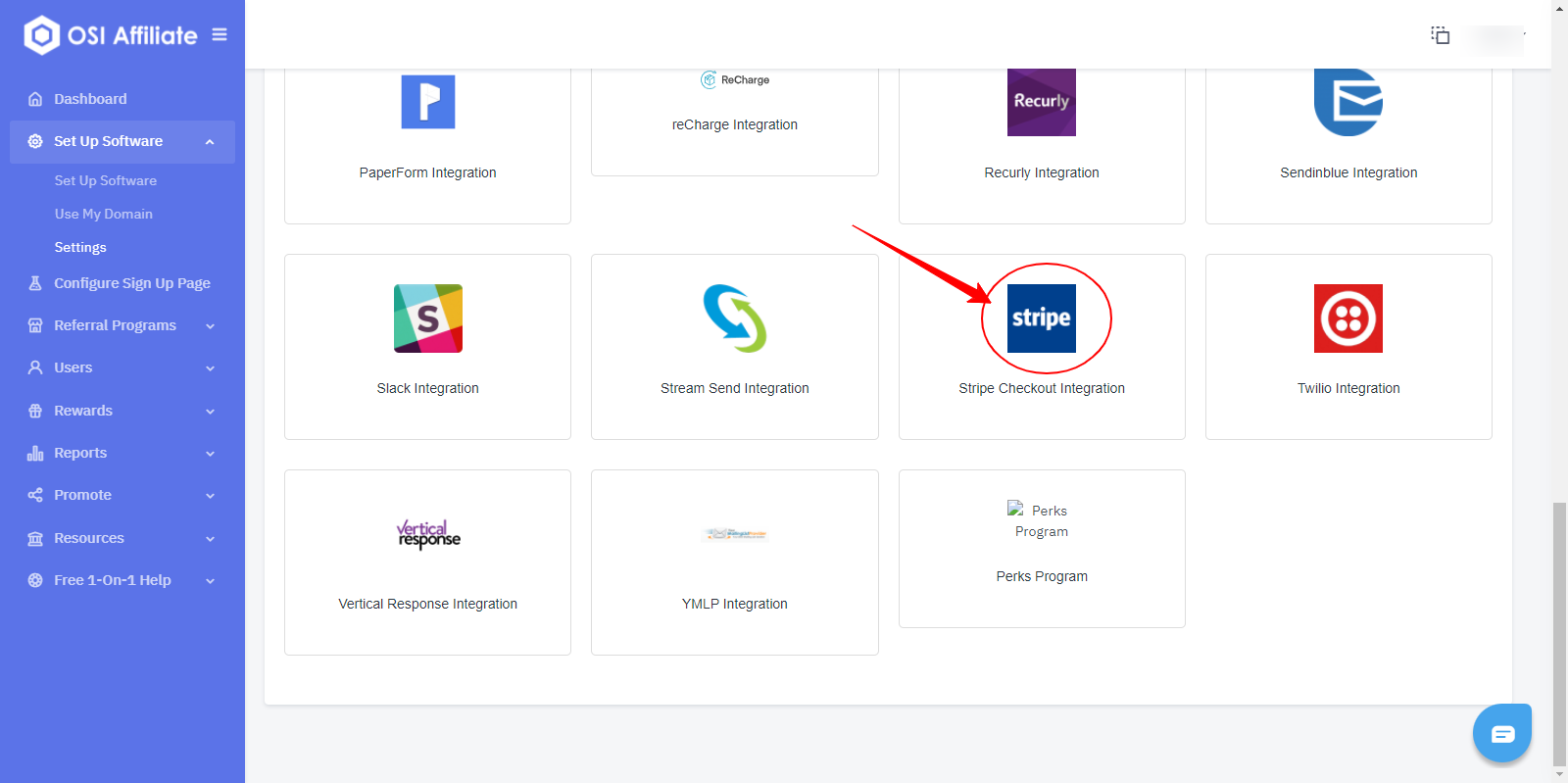Viewport: 1568px width, 783px height.
Task: Click the scrollbar up arrow
Action: (1559, 8)
